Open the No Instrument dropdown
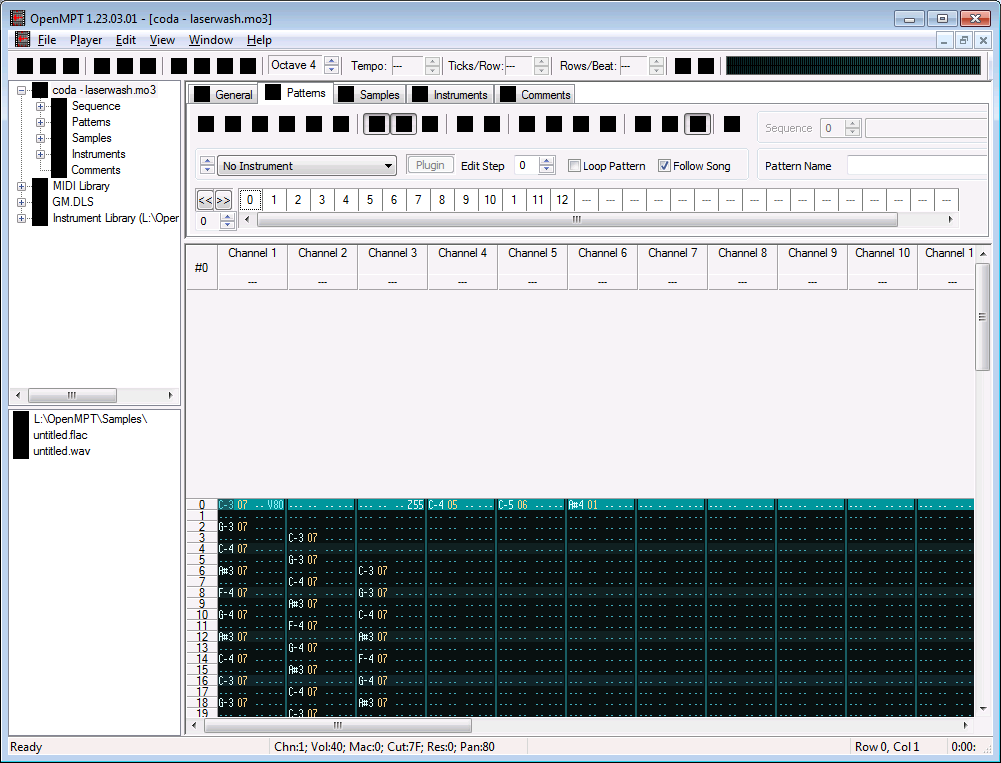1001x763 pixels. click(x=308, y=166)
